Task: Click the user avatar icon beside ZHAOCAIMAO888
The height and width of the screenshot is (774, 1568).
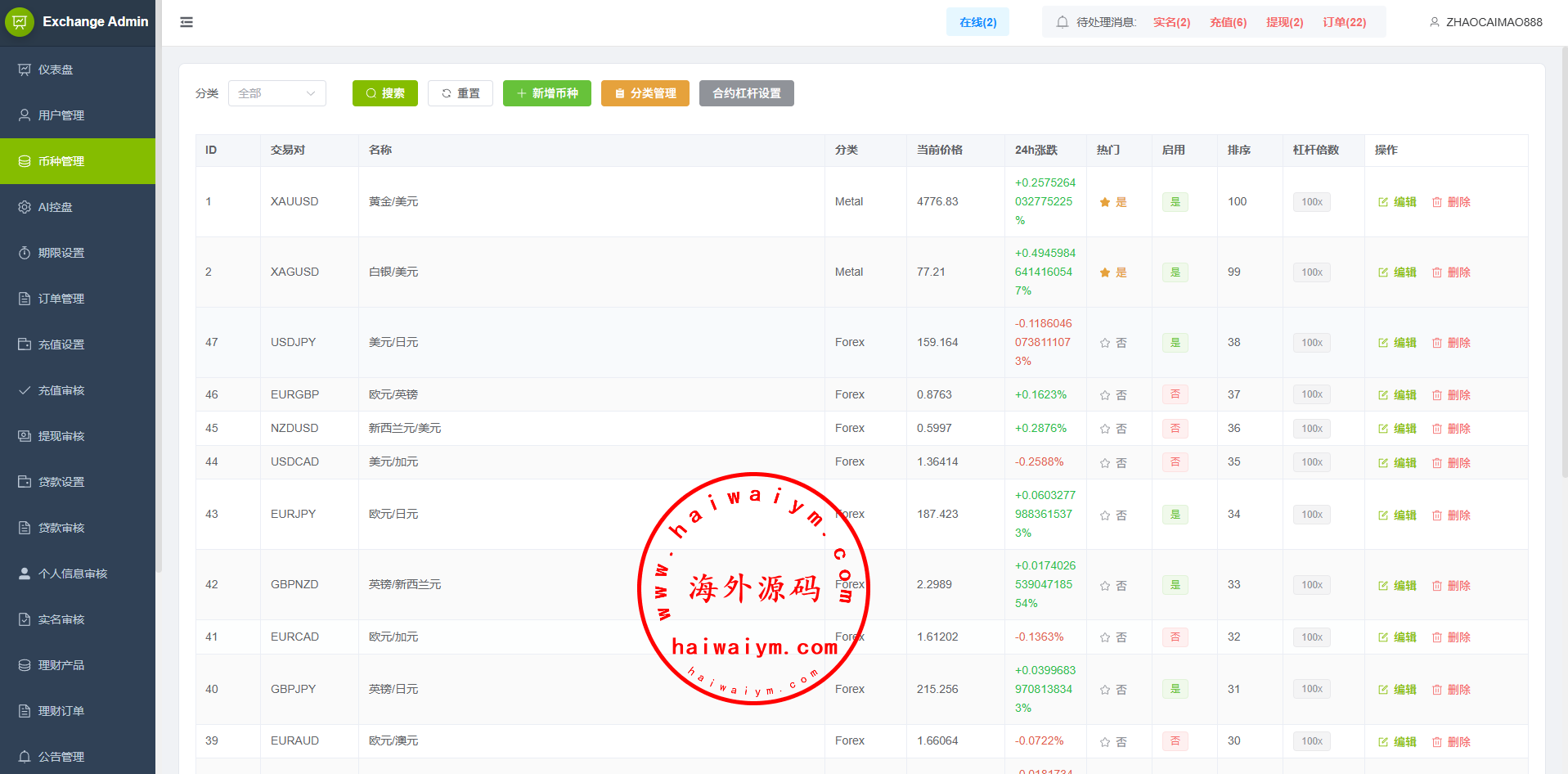Action: pyautogui.click(x=1435, y=22)
